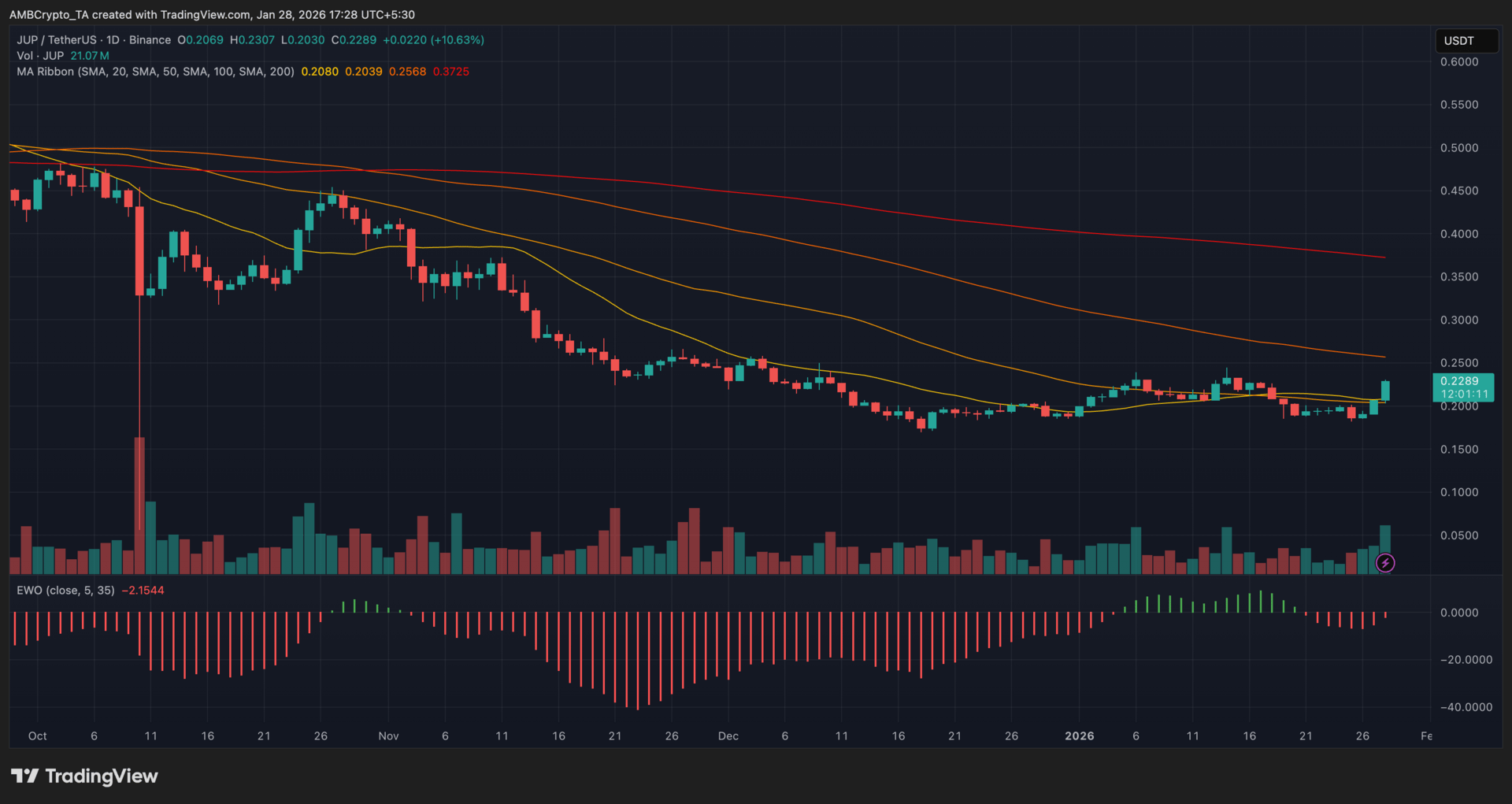Click the 0.1500 price axis label
Screen dimensions: 1512x804
tap(1459, 450)
